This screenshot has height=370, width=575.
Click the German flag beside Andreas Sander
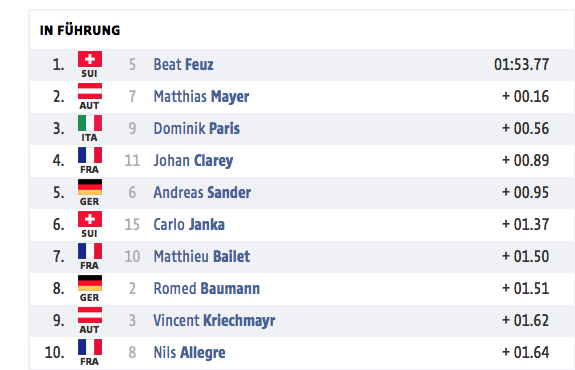tap(90, 187)
